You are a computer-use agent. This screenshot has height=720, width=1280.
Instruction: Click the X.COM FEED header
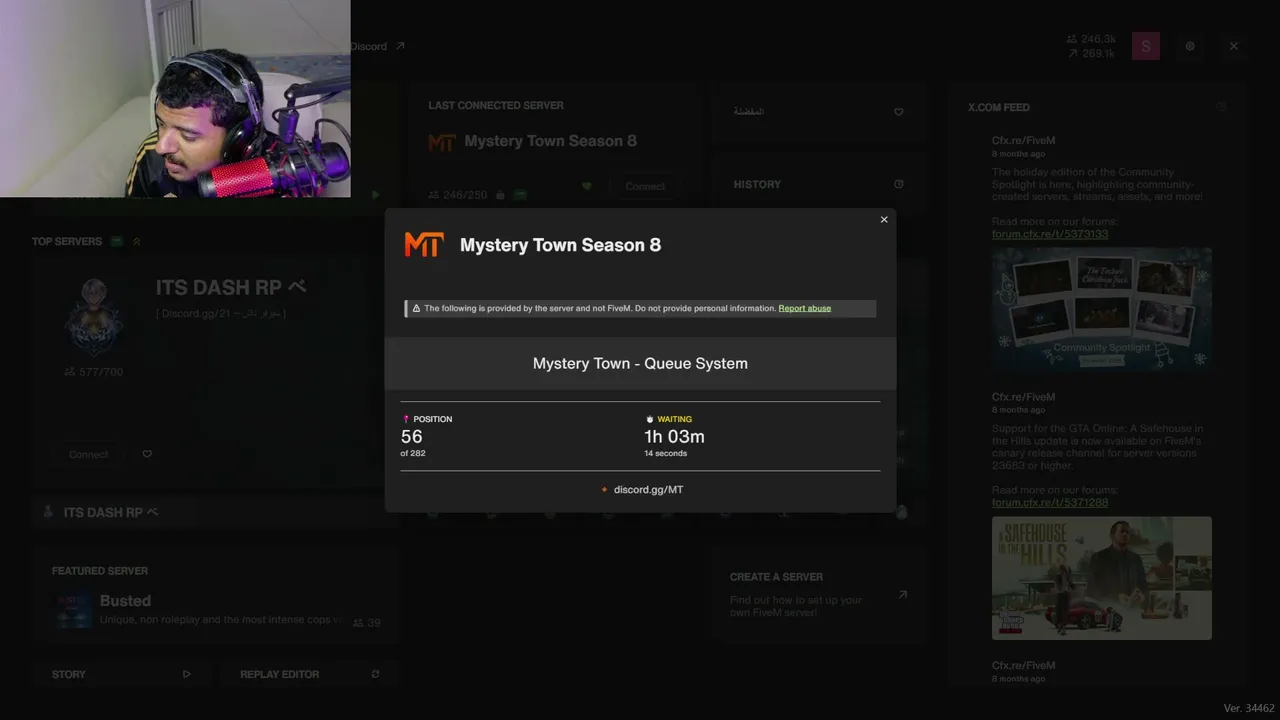(x=999, y=107)
